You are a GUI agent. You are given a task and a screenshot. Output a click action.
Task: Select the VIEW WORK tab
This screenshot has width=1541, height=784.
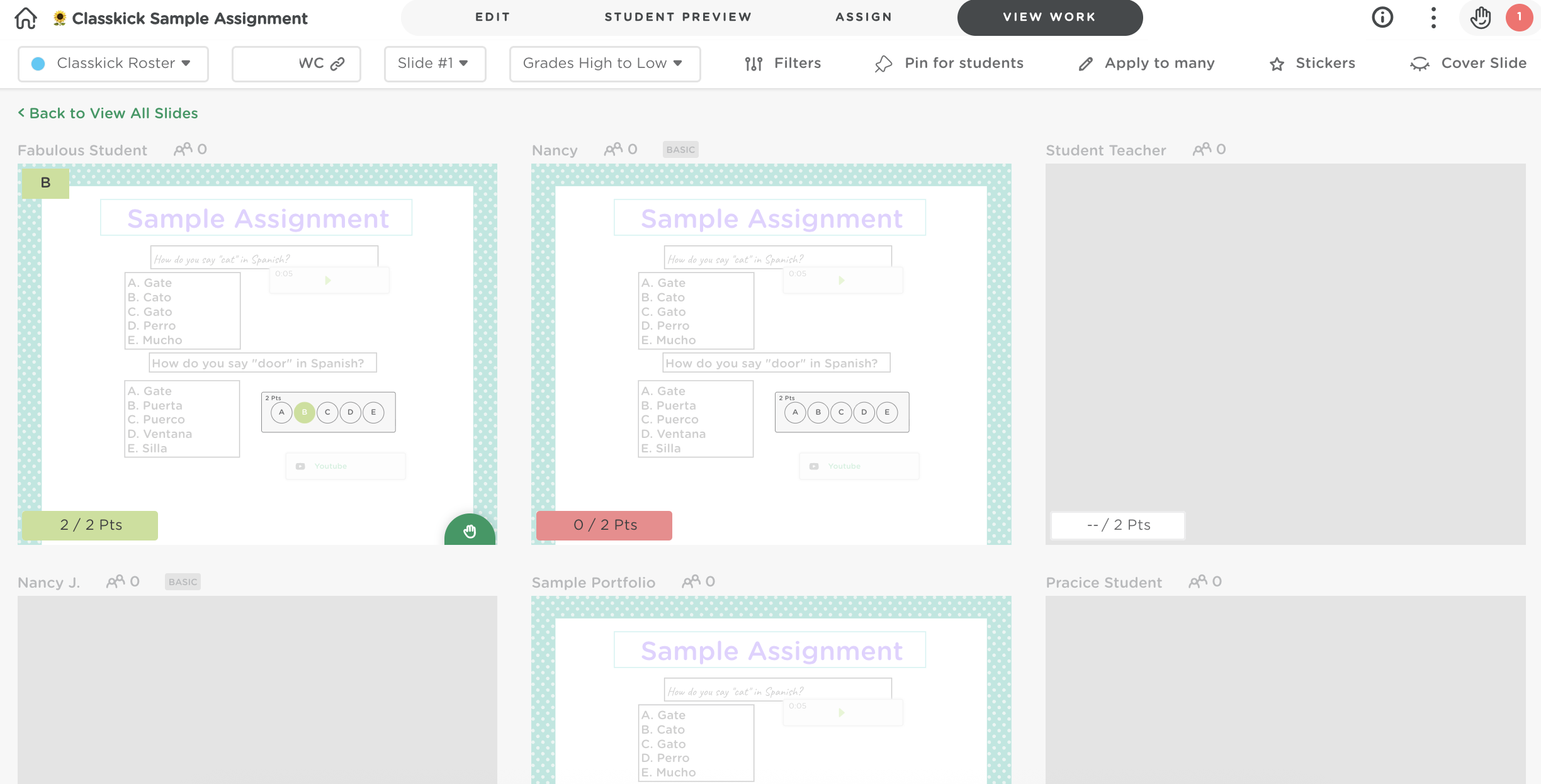click(x=1049, y=17)
